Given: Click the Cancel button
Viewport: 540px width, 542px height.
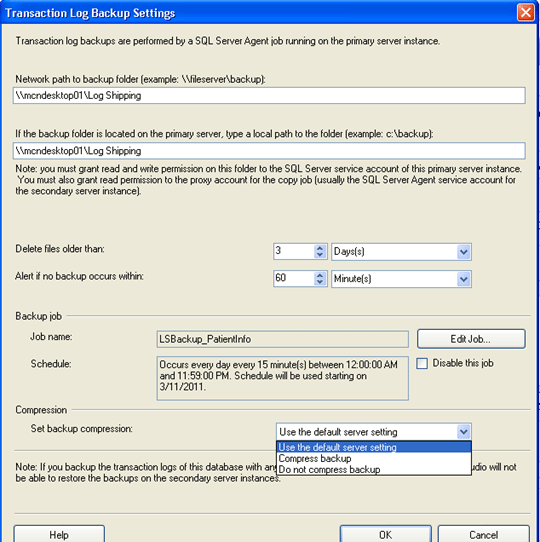Looking at the screenshot, I should click(x=483, y=534).
